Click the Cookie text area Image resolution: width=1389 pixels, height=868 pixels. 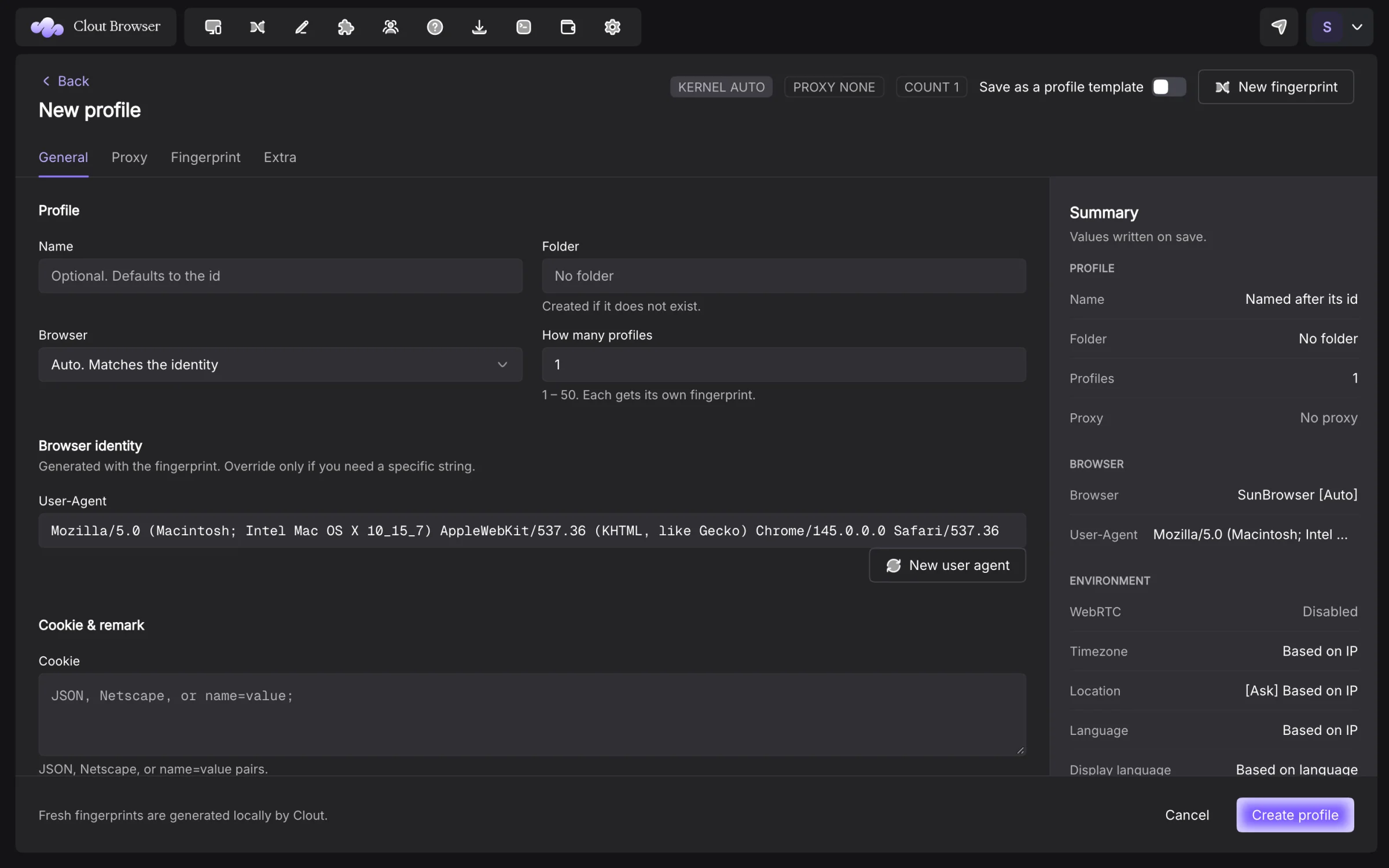pyautogui.click(x=532, y=714)
